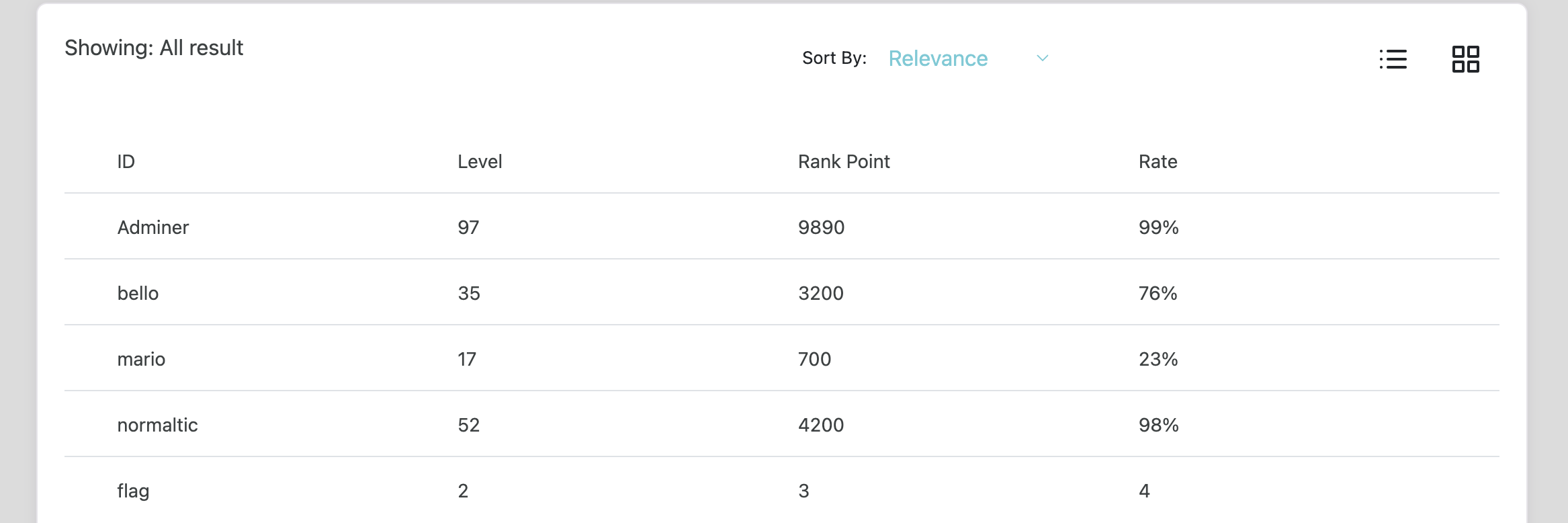Select the Rank Point column header
This screenshot has height=523, width=1568.
pos(844,161)
